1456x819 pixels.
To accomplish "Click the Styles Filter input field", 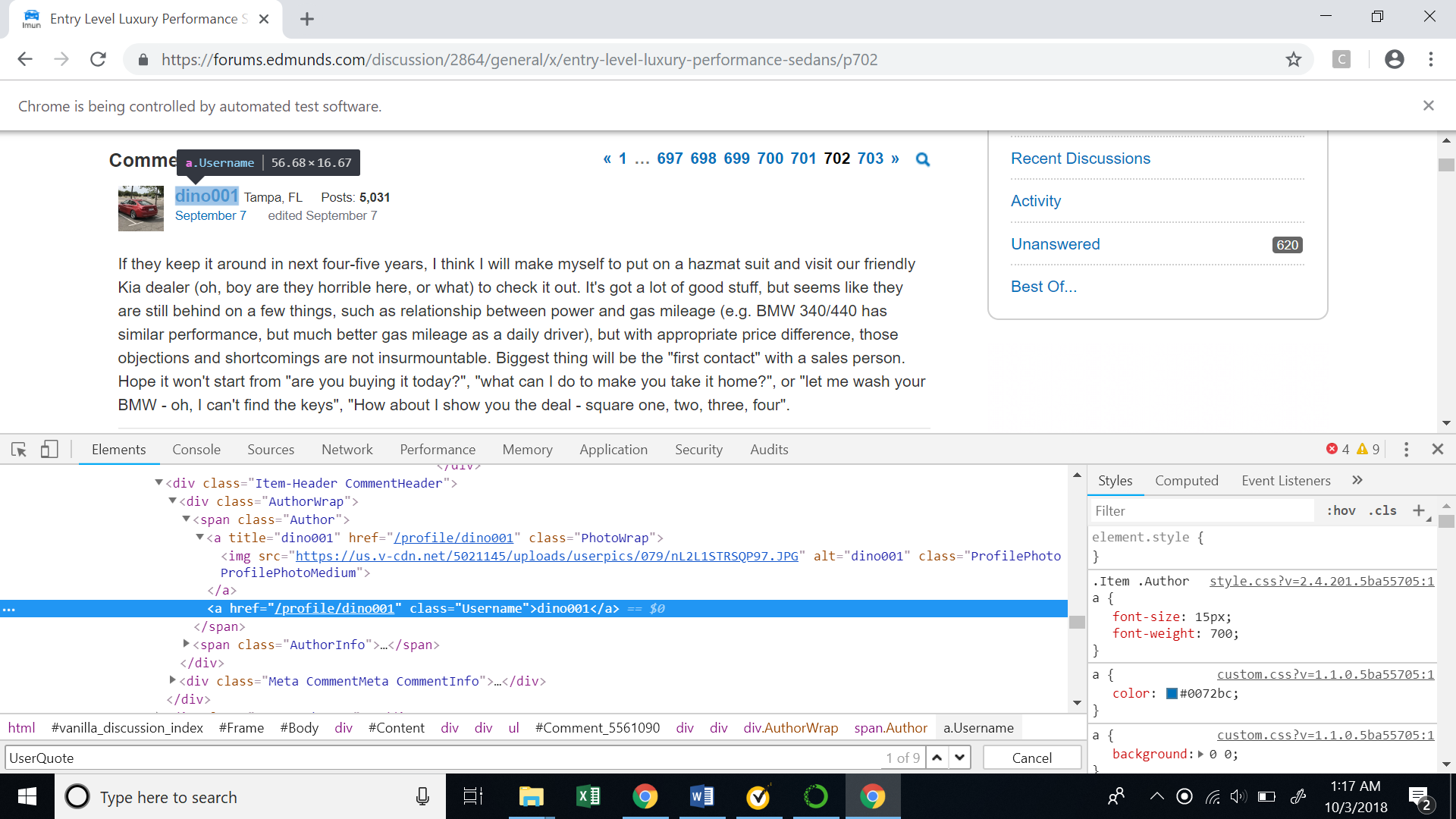I will [x=1203, y=511].
